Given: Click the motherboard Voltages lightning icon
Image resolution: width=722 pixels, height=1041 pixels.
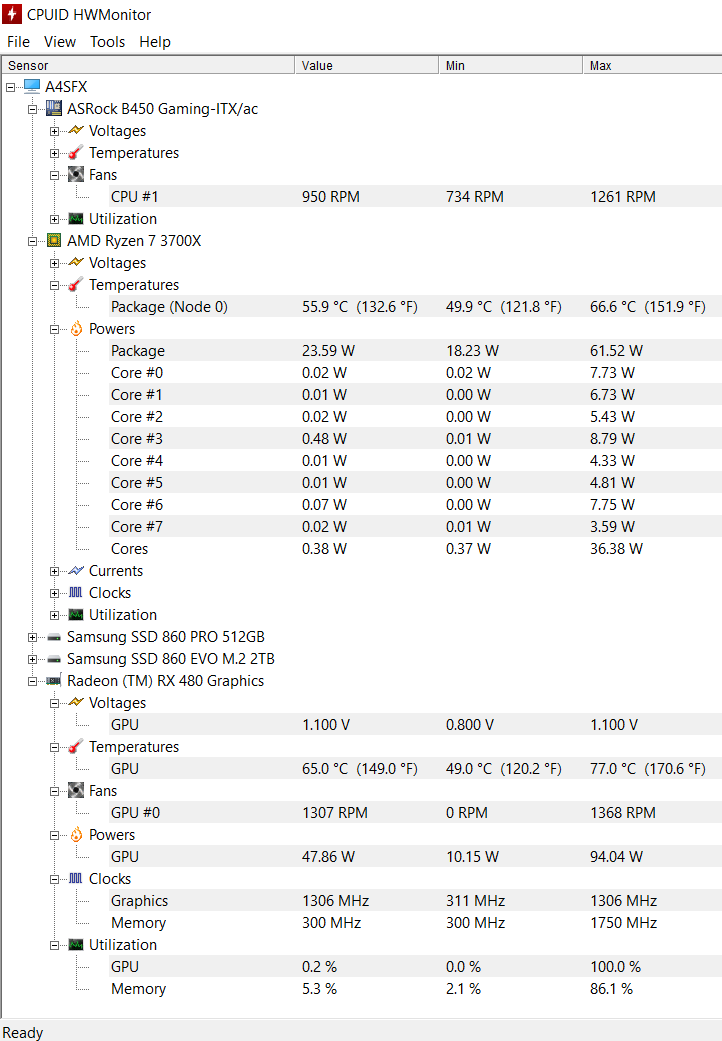Looking at the screenshot, I should [x=76, y=130].
